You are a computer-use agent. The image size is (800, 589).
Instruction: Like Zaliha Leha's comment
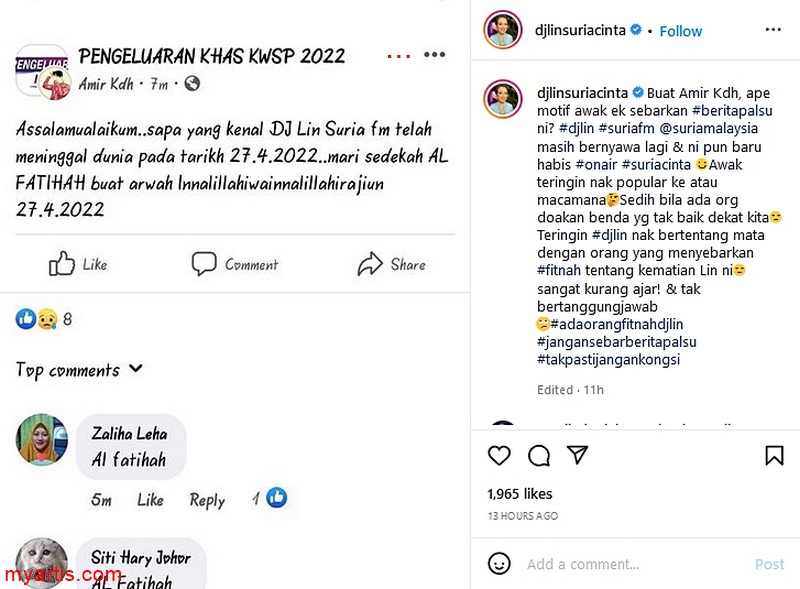[150, 499]
